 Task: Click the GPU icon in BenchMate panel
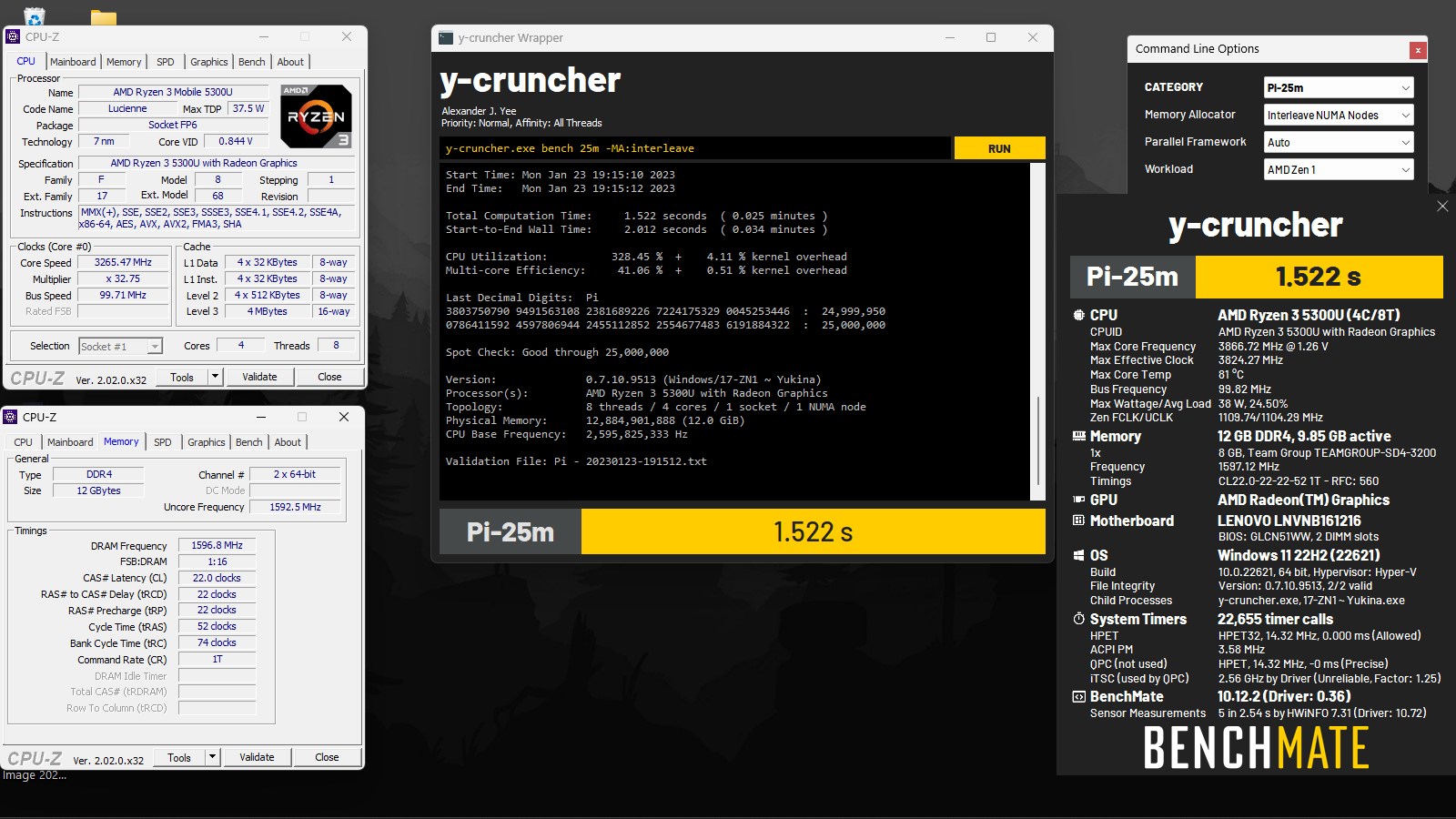point(1079,500)
